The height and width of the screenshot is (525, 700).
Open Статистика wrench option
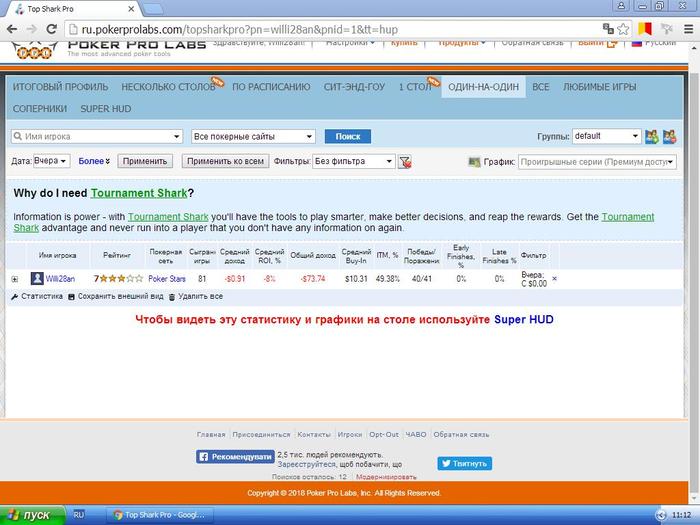37,296
